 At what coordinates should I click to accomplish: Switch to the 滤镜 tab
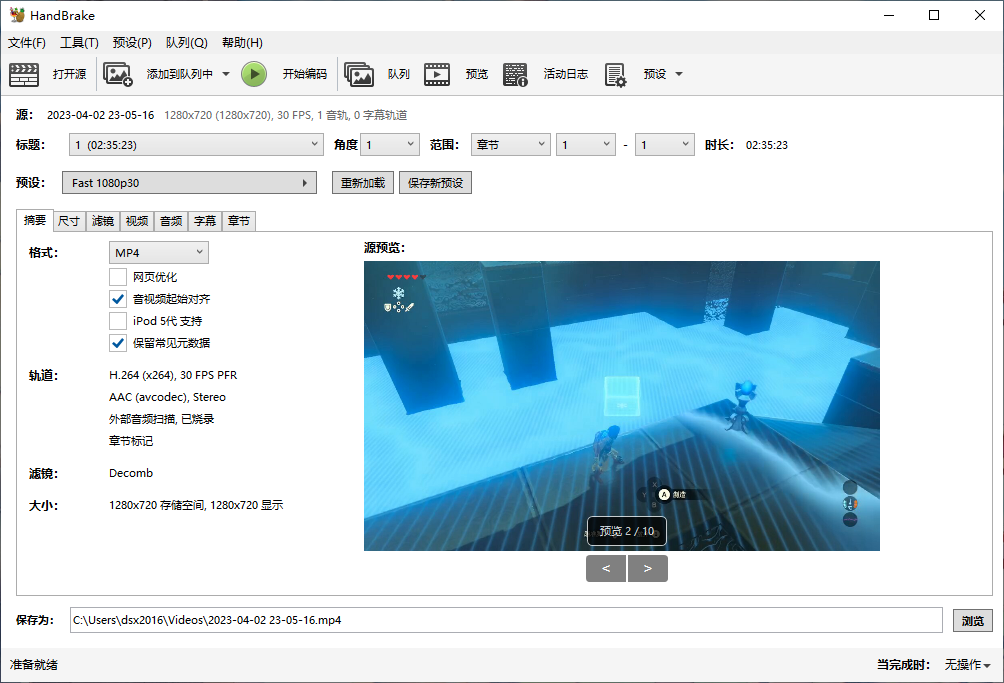(102, 221)
